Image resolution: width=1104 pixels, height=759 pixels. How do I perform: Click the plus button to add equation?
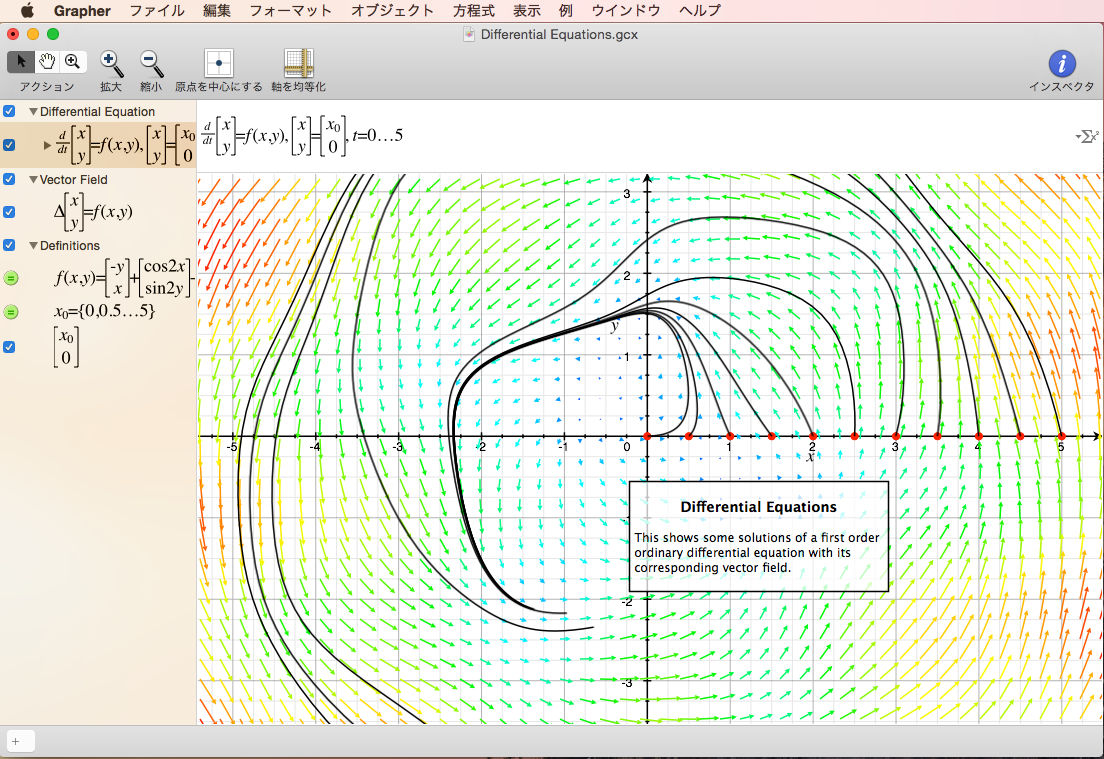pos(17,741)
